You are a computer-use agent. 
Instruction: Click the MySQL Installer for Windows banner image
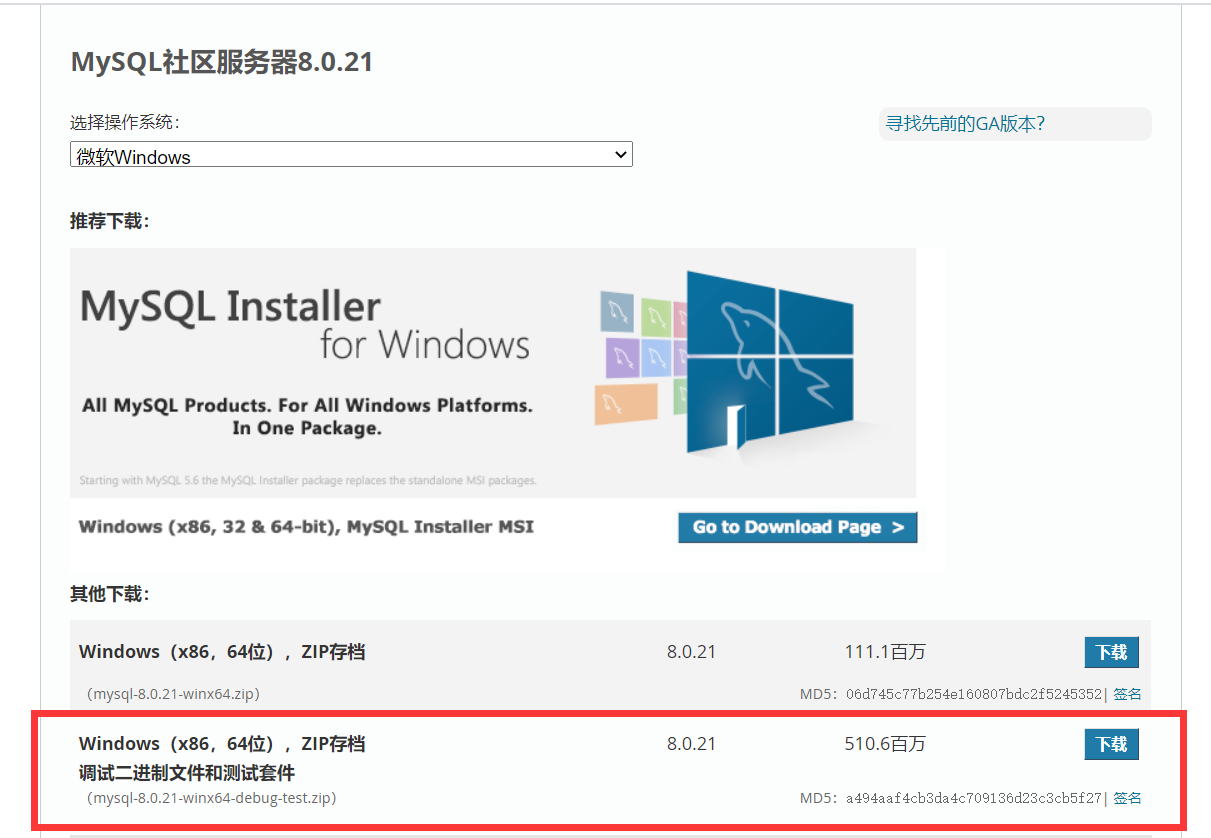pos(493,373)
